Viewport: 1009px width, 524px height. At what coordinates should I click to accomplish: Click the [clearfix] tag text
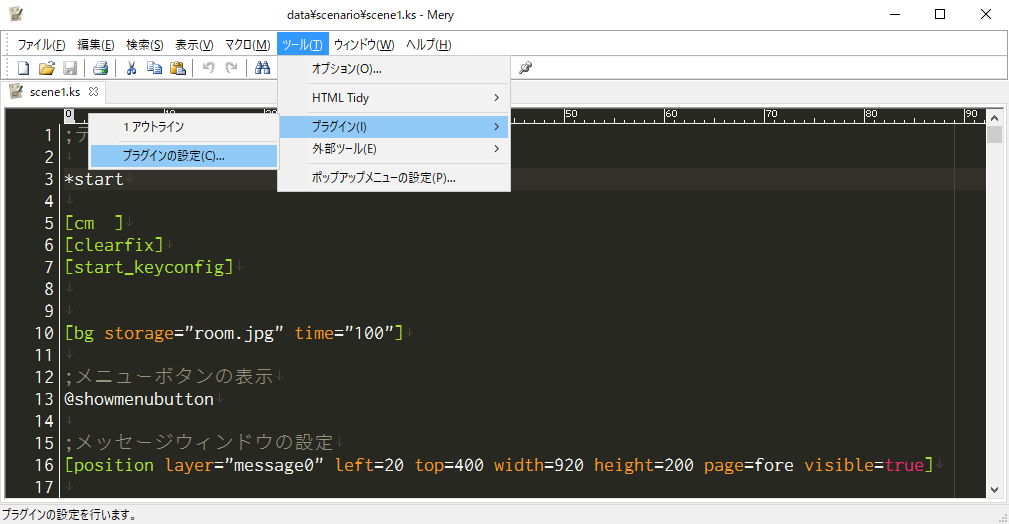tap(114, 245)
